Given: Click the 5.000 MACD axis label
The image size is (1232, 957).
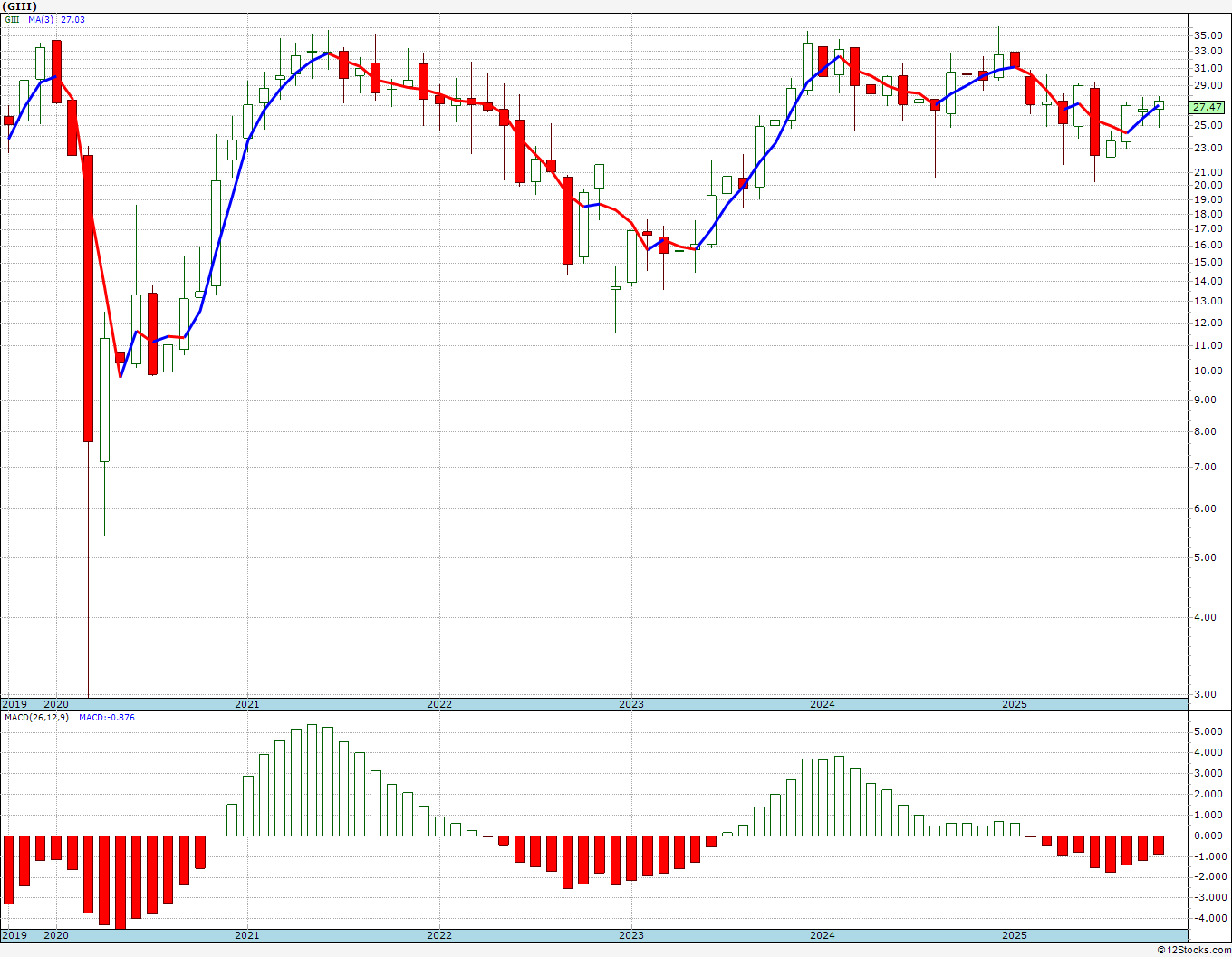Looking at the screenshot, I should pos(1209,731).
